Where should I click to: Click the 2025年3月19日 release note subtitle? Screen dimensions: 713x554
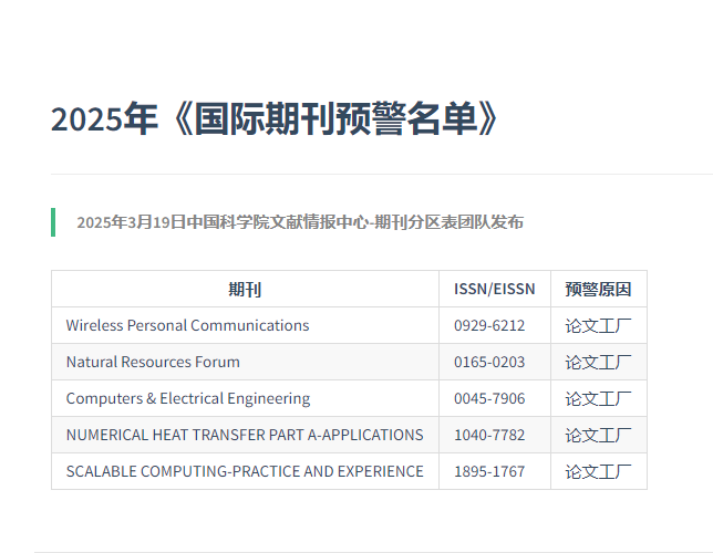[299, 222]
